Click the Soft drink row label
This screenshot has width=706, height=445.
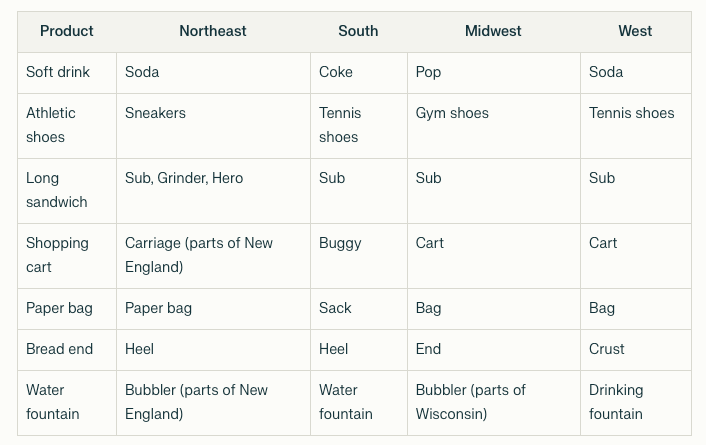tap(58, 72)
